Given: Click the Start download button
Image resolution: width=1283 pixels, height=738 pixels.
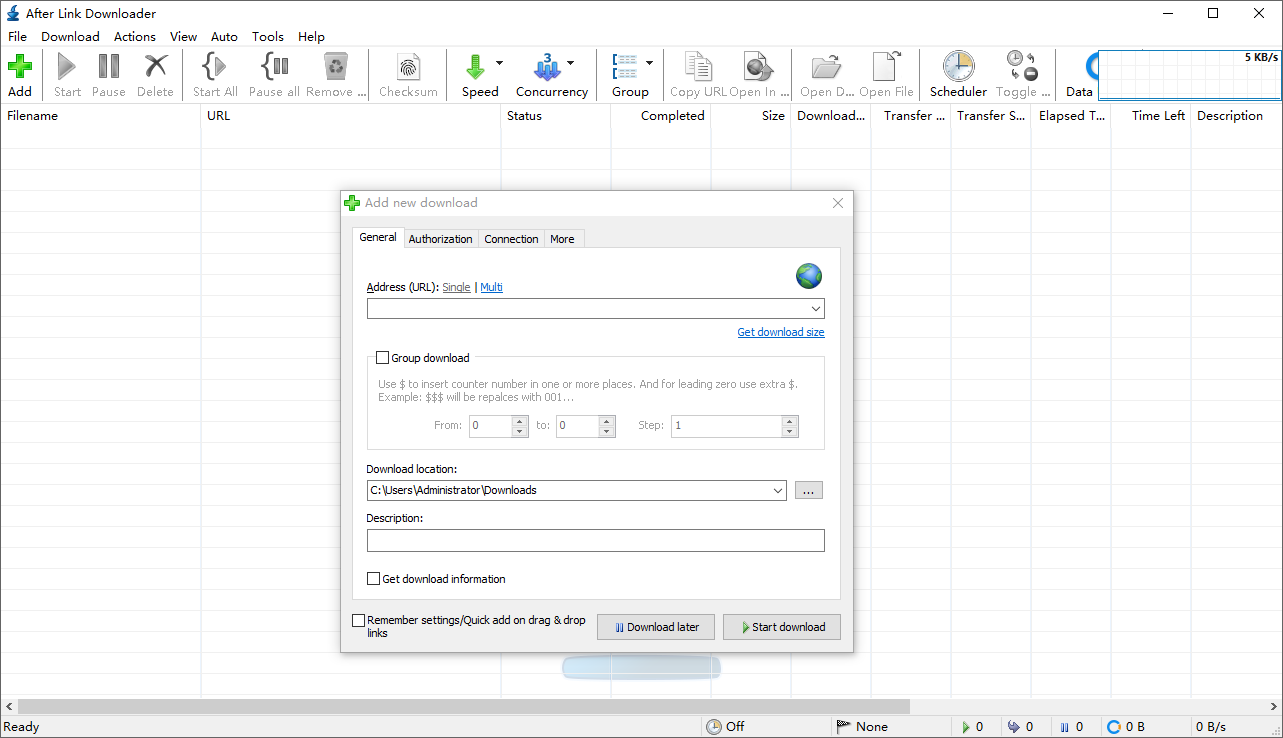Looking at the screenshot, I should coord(782,627).
